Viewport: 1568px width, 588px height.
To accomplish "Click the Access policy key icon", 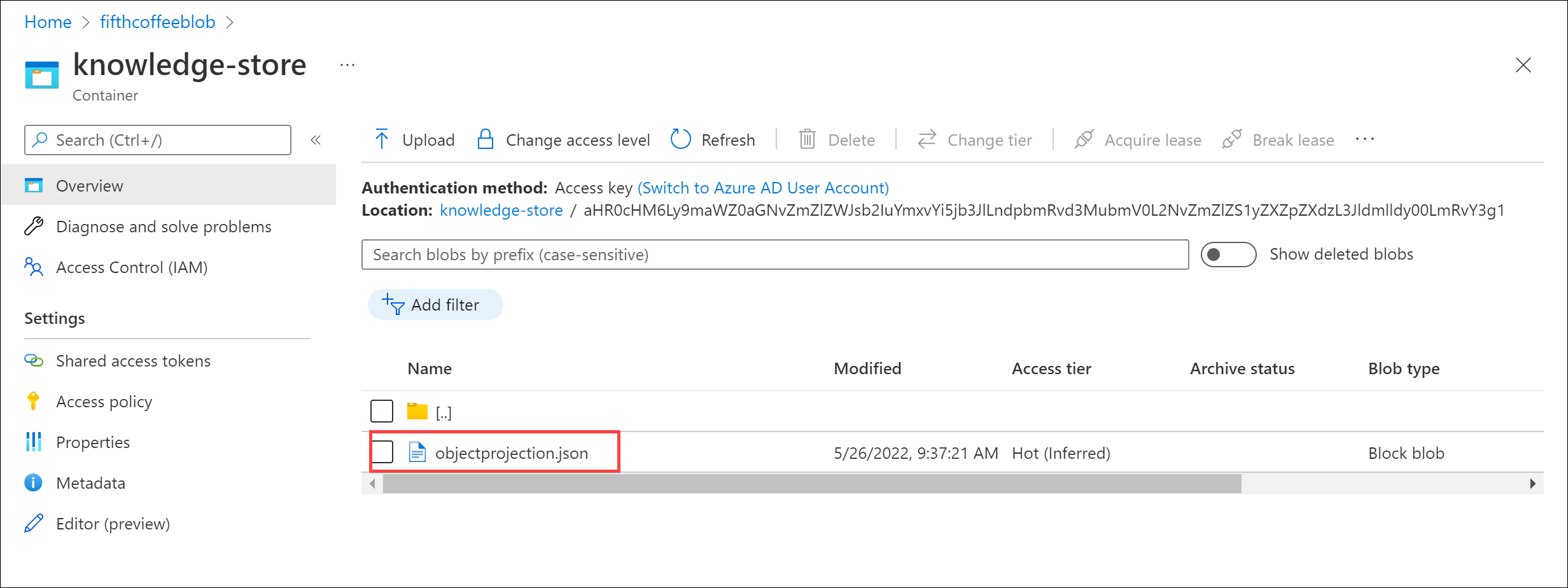I will (x=34, y=401).
